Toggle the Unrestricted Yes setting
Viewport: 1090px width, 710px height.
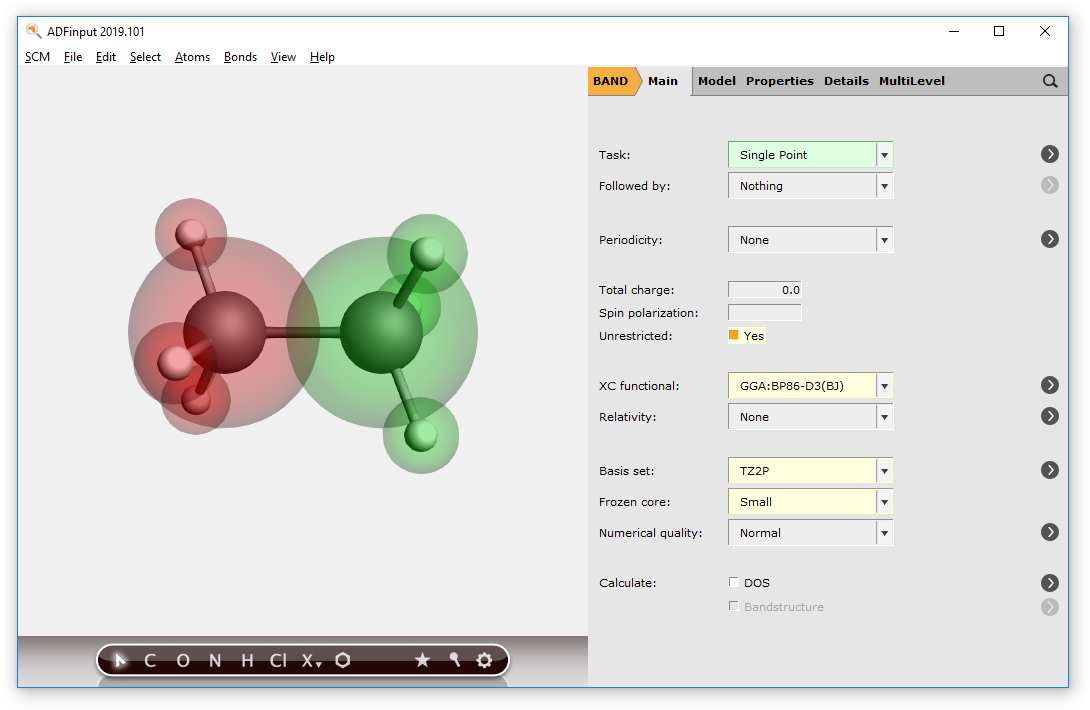coord(734,336)
